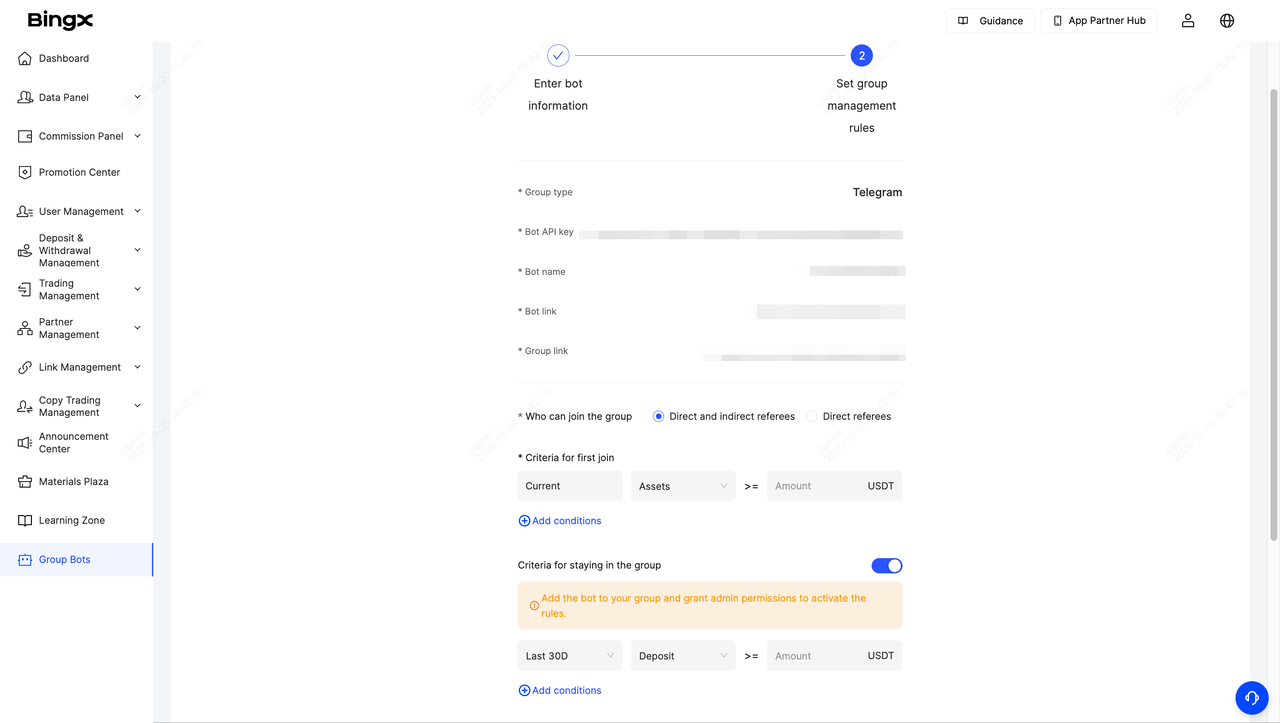1280x723 pixels.
Task: Open the Assets dropdown for first join
Action: (x=683, y=487)
